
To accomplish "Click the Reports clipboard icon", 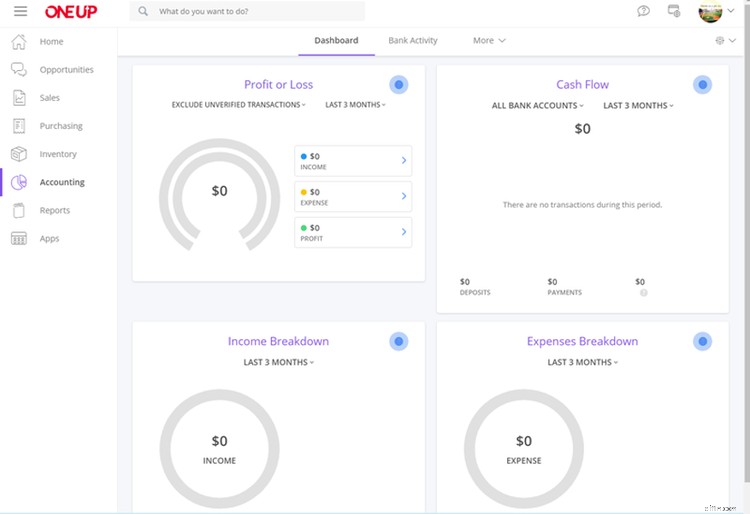I will [18, 210].
